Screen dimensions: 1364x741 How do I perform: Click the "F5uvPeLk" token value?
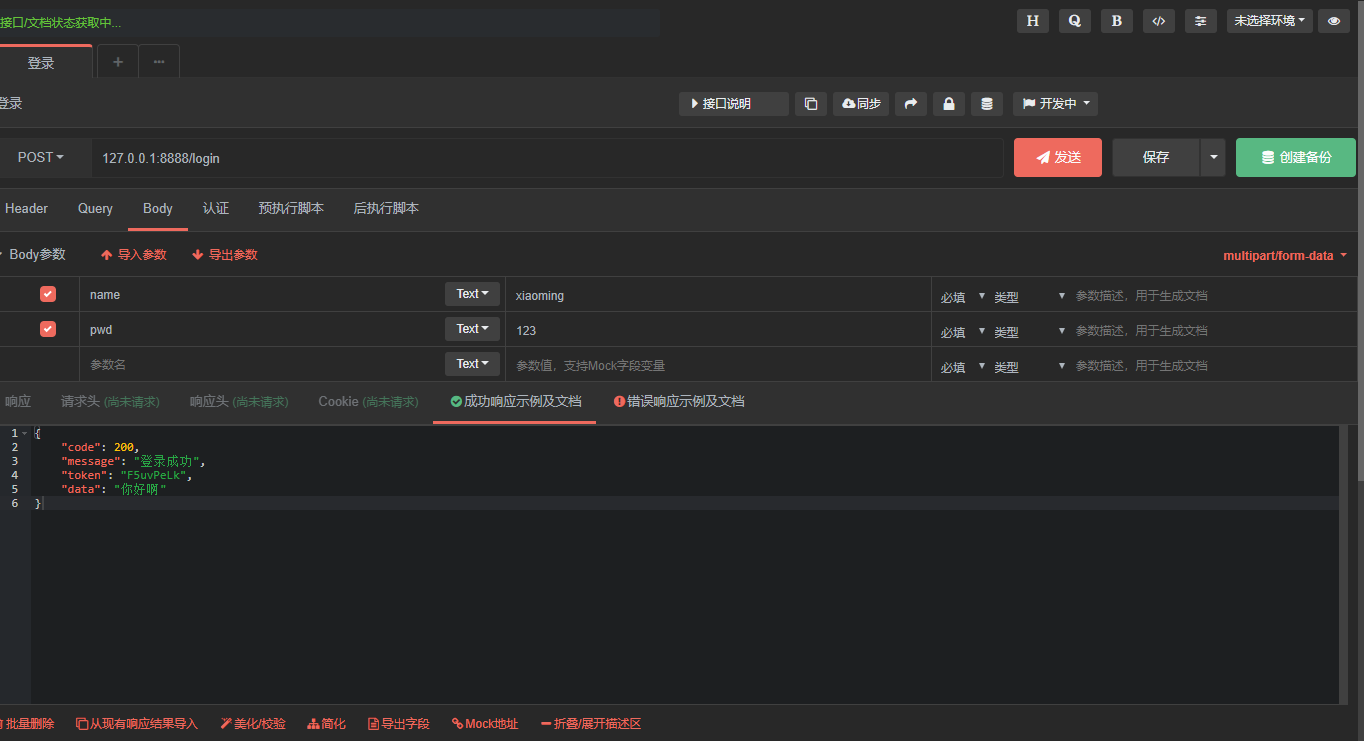155,475
